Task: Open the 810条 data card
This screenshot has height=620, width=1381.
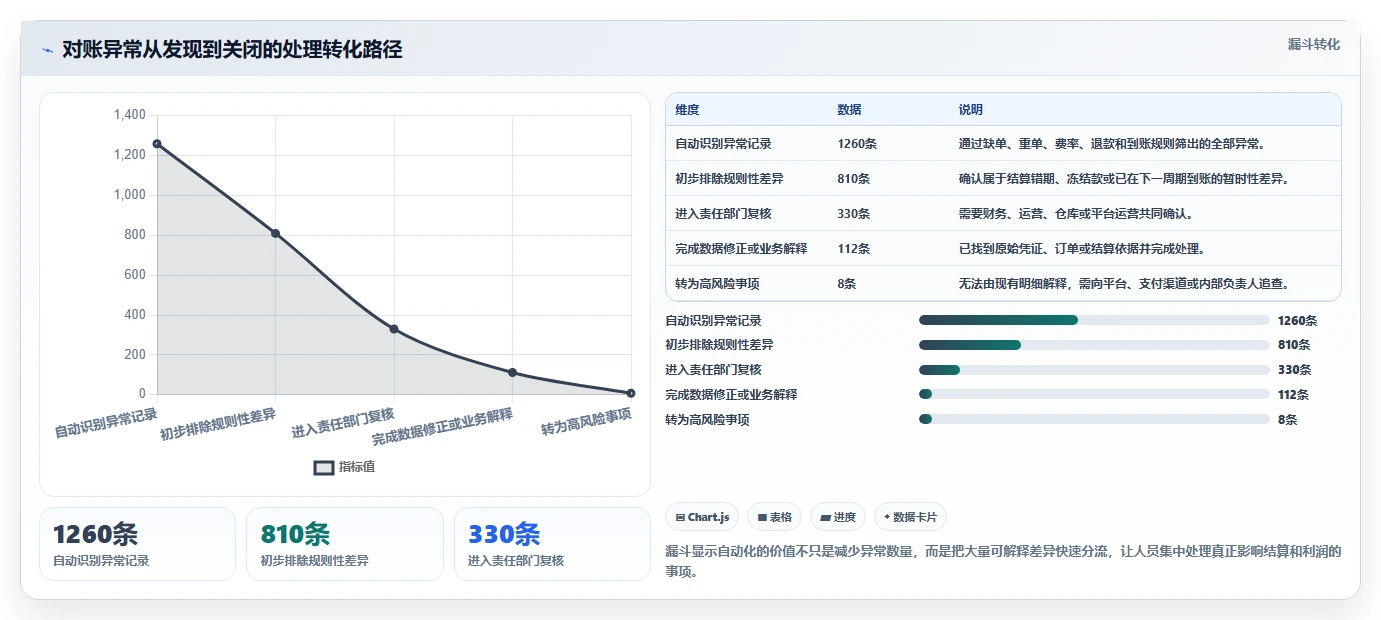Action: (x=344, y=544)
